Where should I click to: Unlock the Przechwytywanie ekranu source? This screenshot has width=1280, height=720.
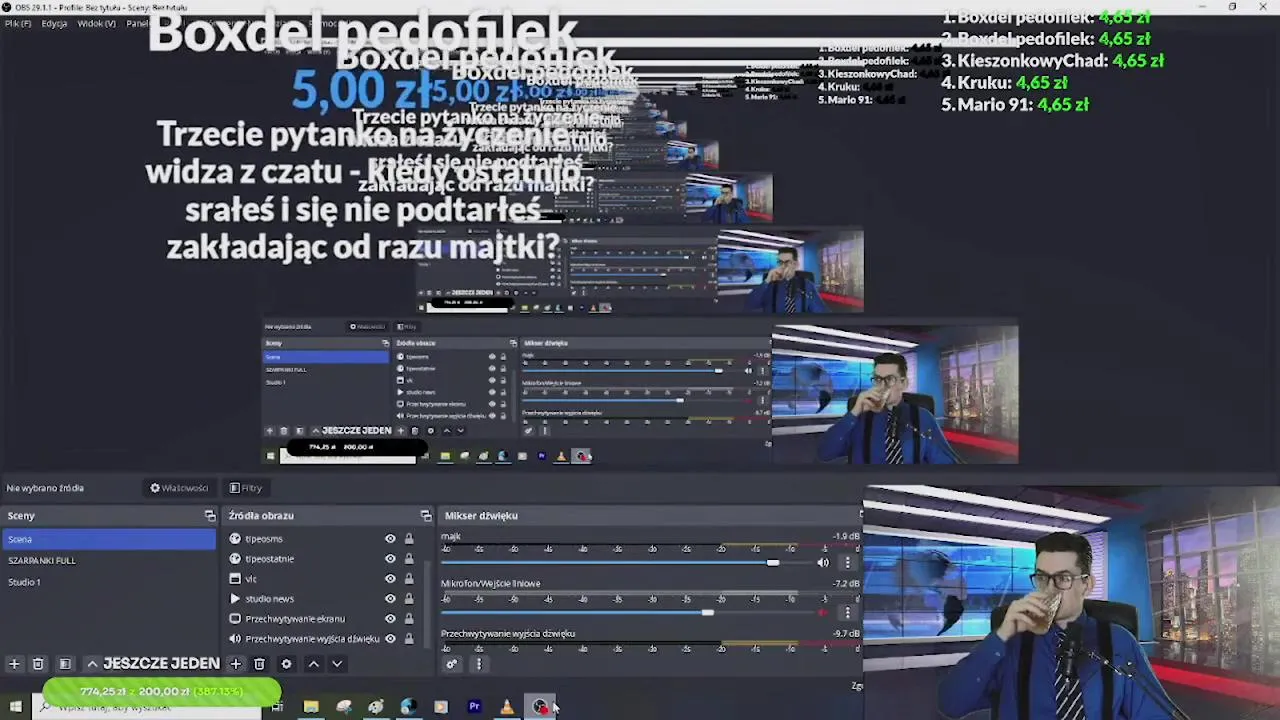(408, 619)
